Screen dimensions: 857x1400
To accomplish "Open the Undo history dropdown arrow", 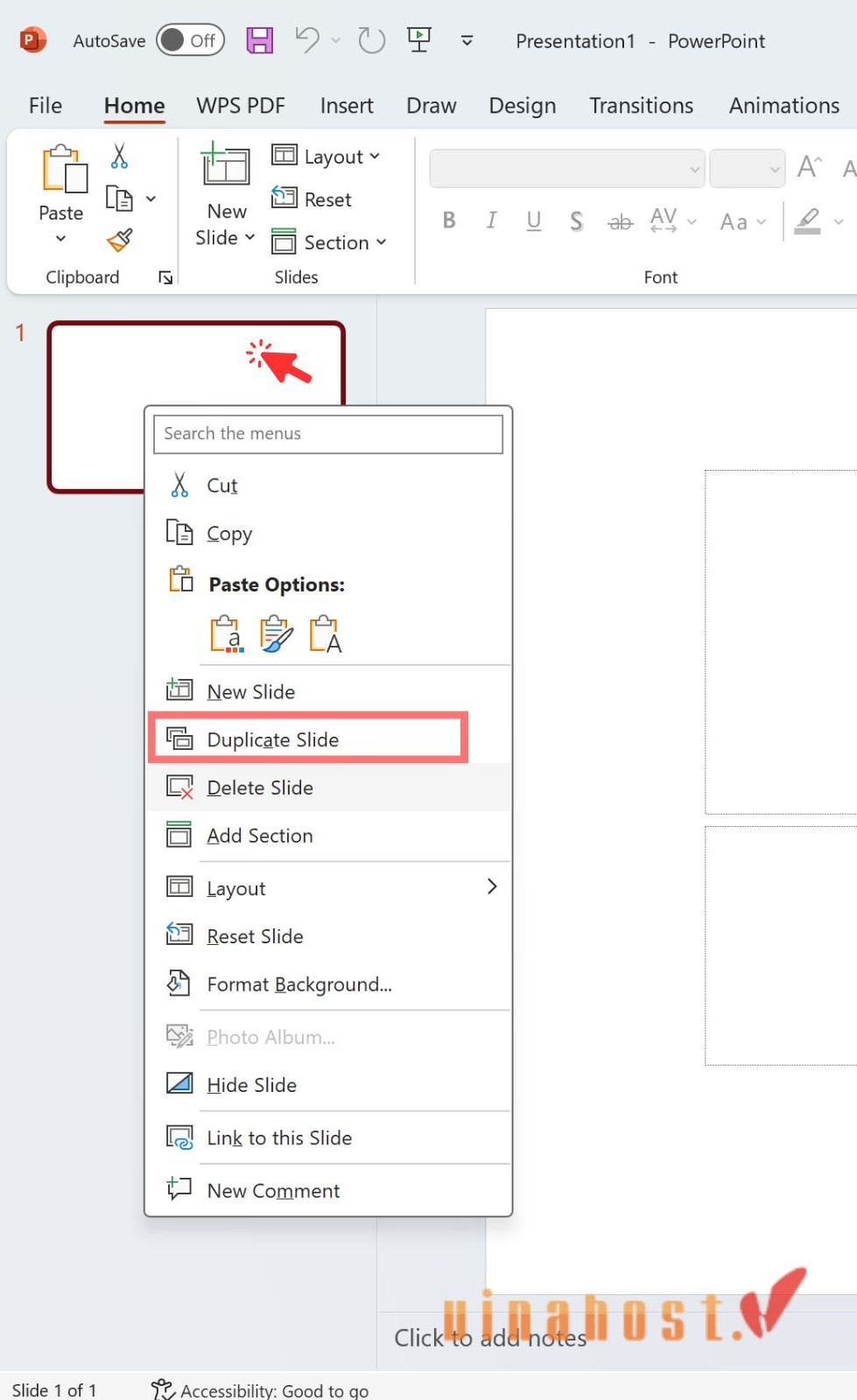I will coord(335,40).
